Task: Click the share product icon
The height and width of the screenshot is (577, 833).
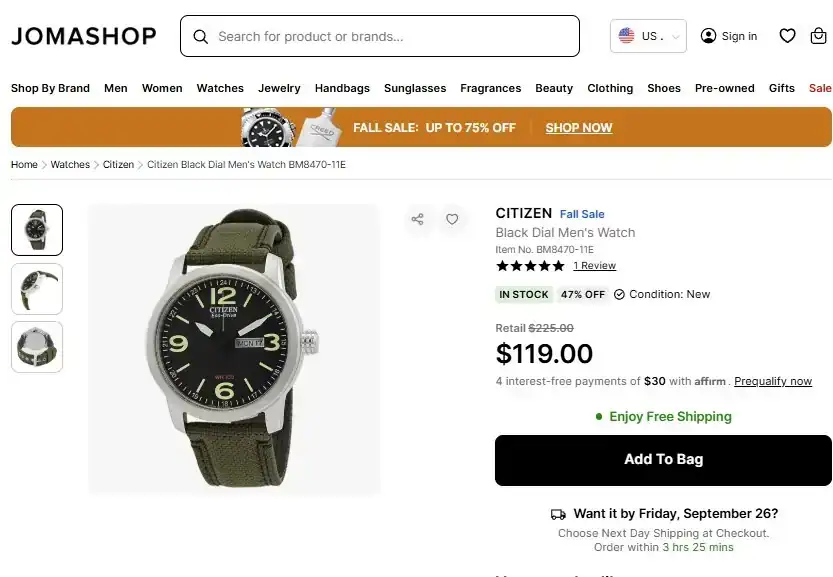Action: (418, 219)
